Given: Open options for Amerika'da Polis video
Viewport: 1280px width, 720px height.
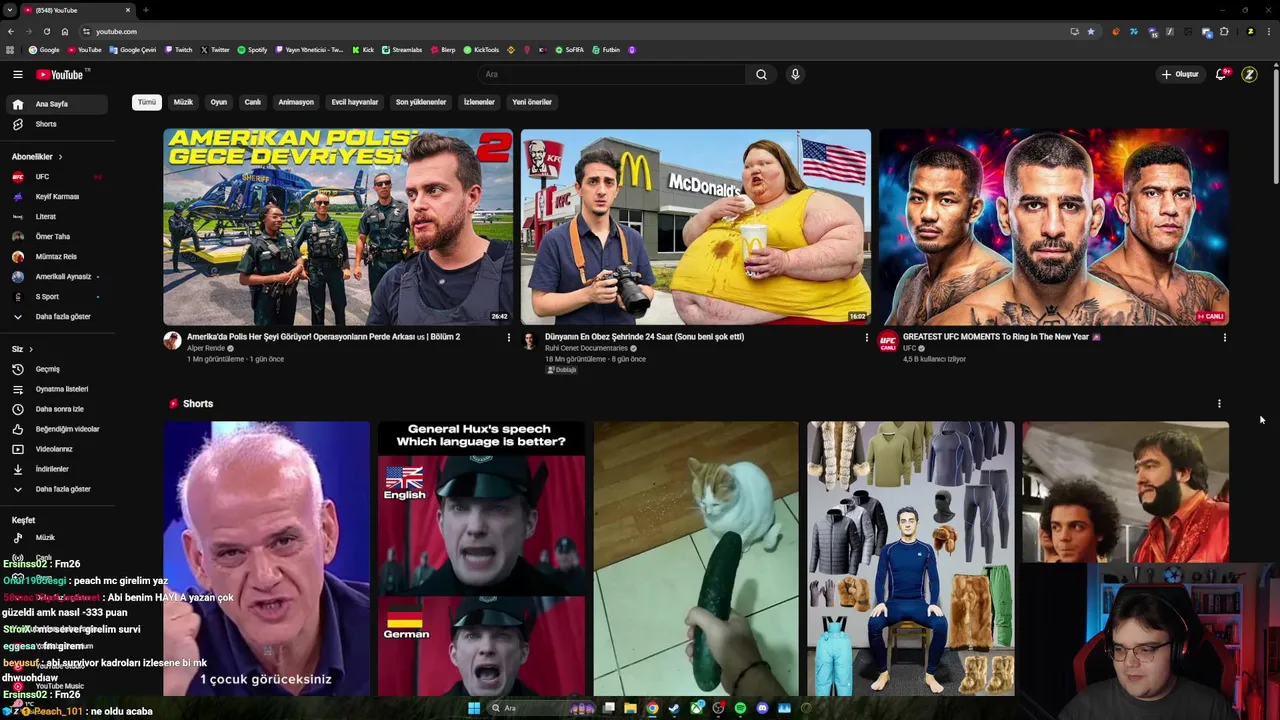Looking at the screenshot, I should (508, 338).
